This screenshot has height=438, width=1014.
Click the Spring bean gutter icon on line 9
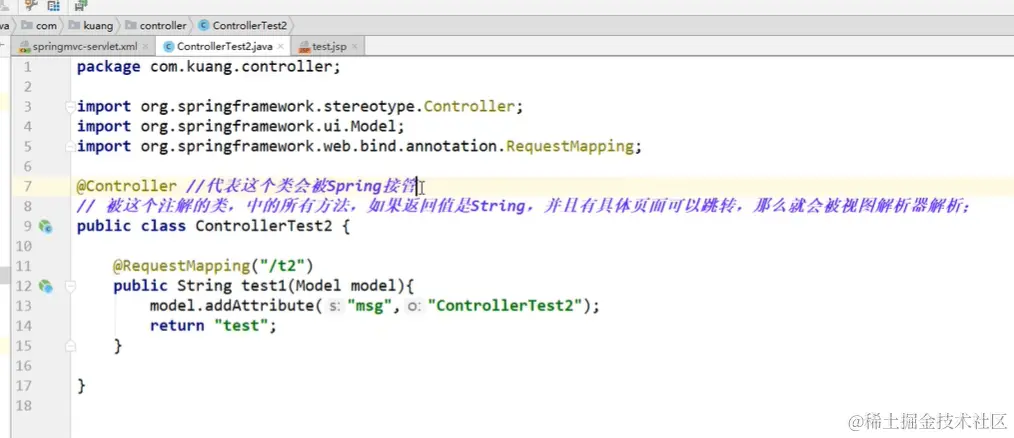45,226
